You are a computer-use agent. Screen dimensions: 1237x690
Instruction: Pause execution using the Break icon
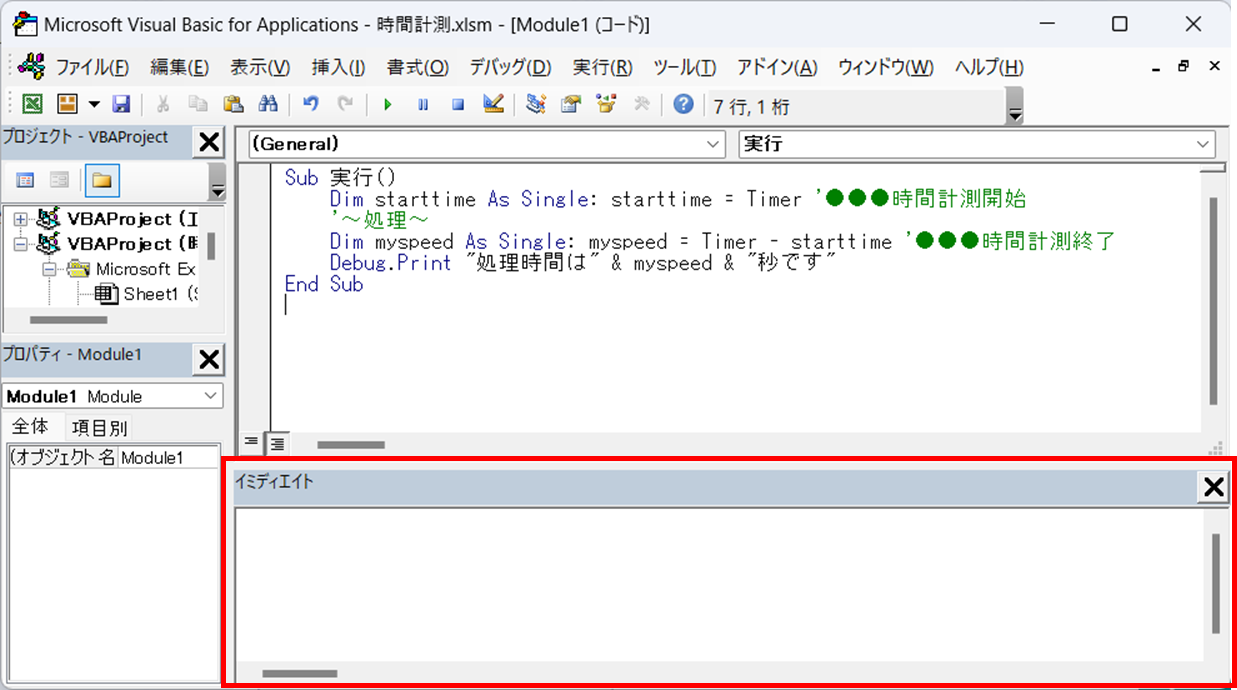422,104
